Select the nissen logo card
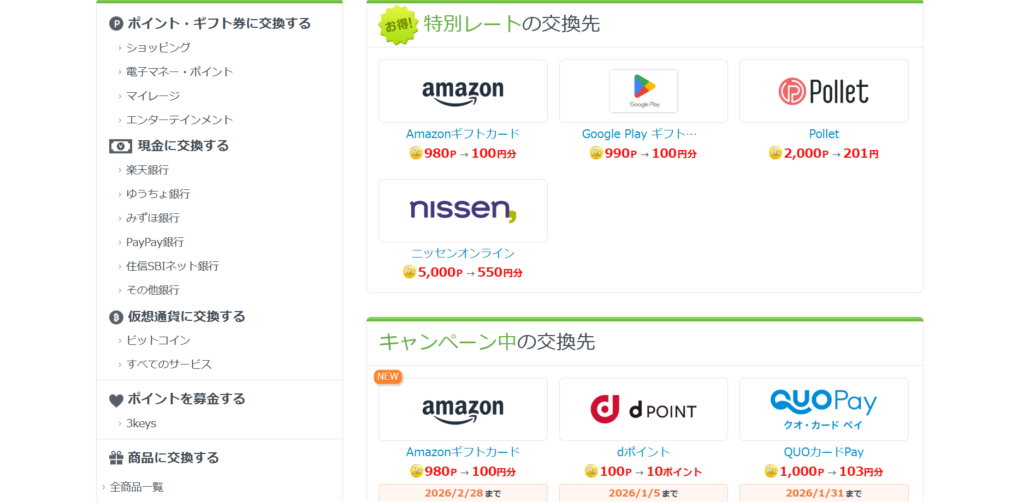 pos(462,210)
